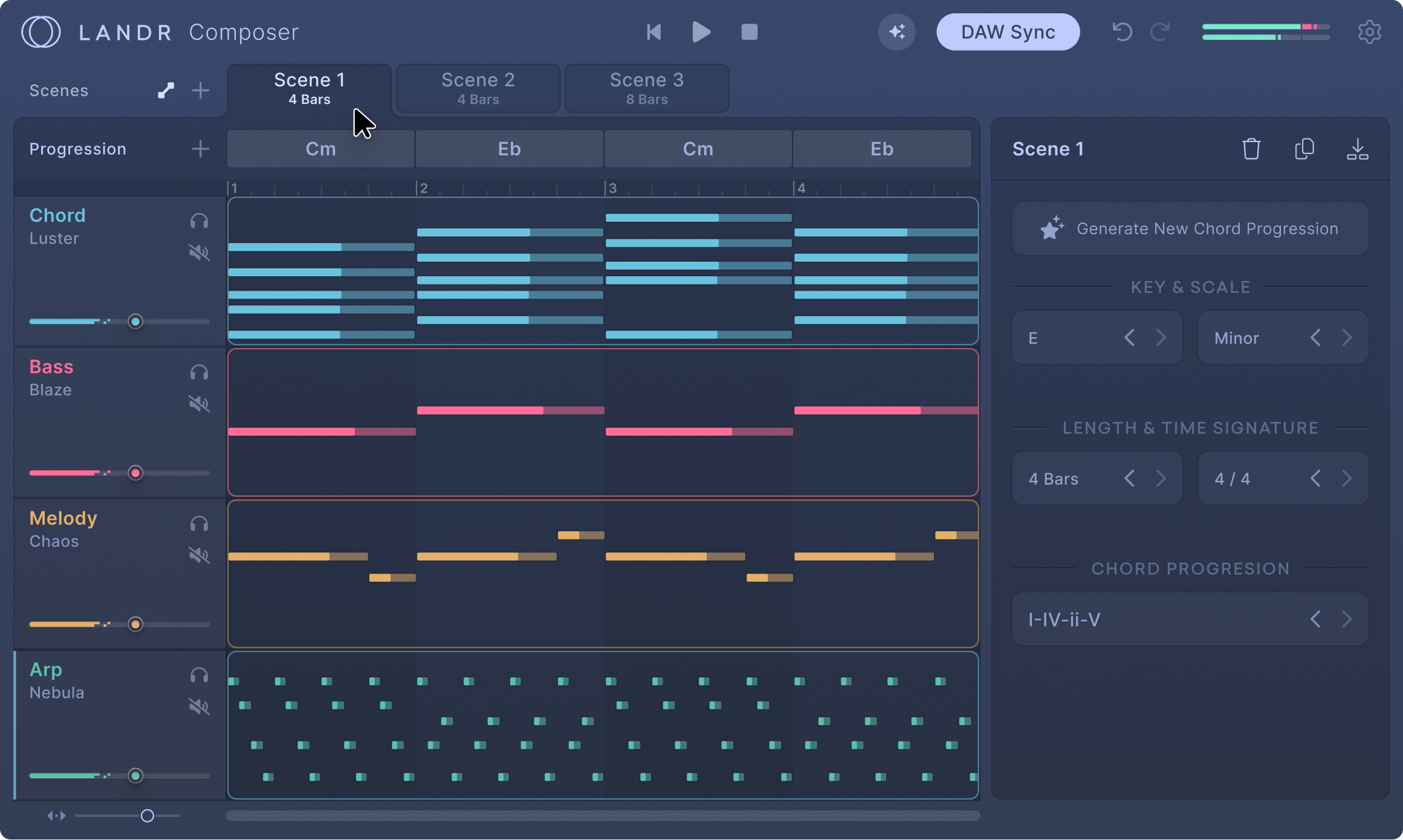
Task: Mute the Bass track
Action: coord(198,404)
